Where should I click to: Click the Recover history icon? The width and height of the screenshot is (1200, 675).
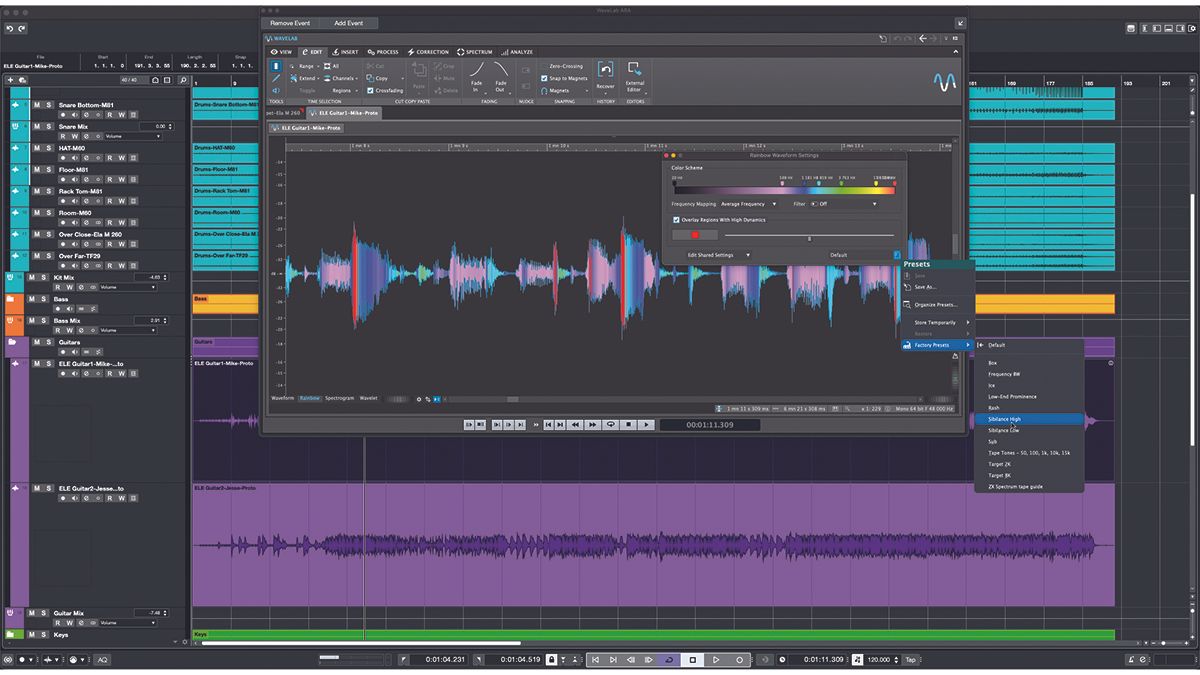pyautogui.click(x=605, y=71)
